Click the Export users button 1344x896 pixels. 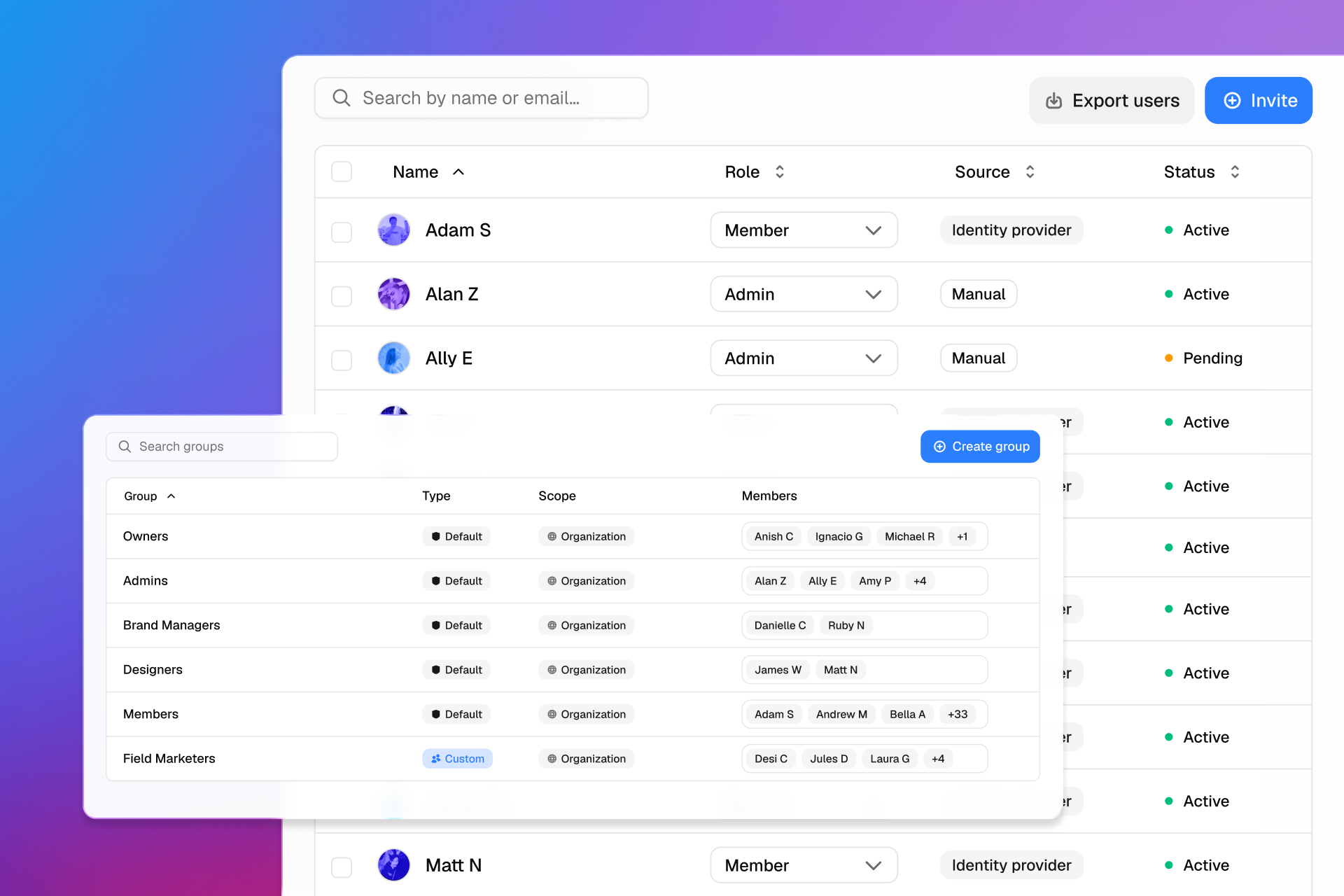[x=1112, y=101]
